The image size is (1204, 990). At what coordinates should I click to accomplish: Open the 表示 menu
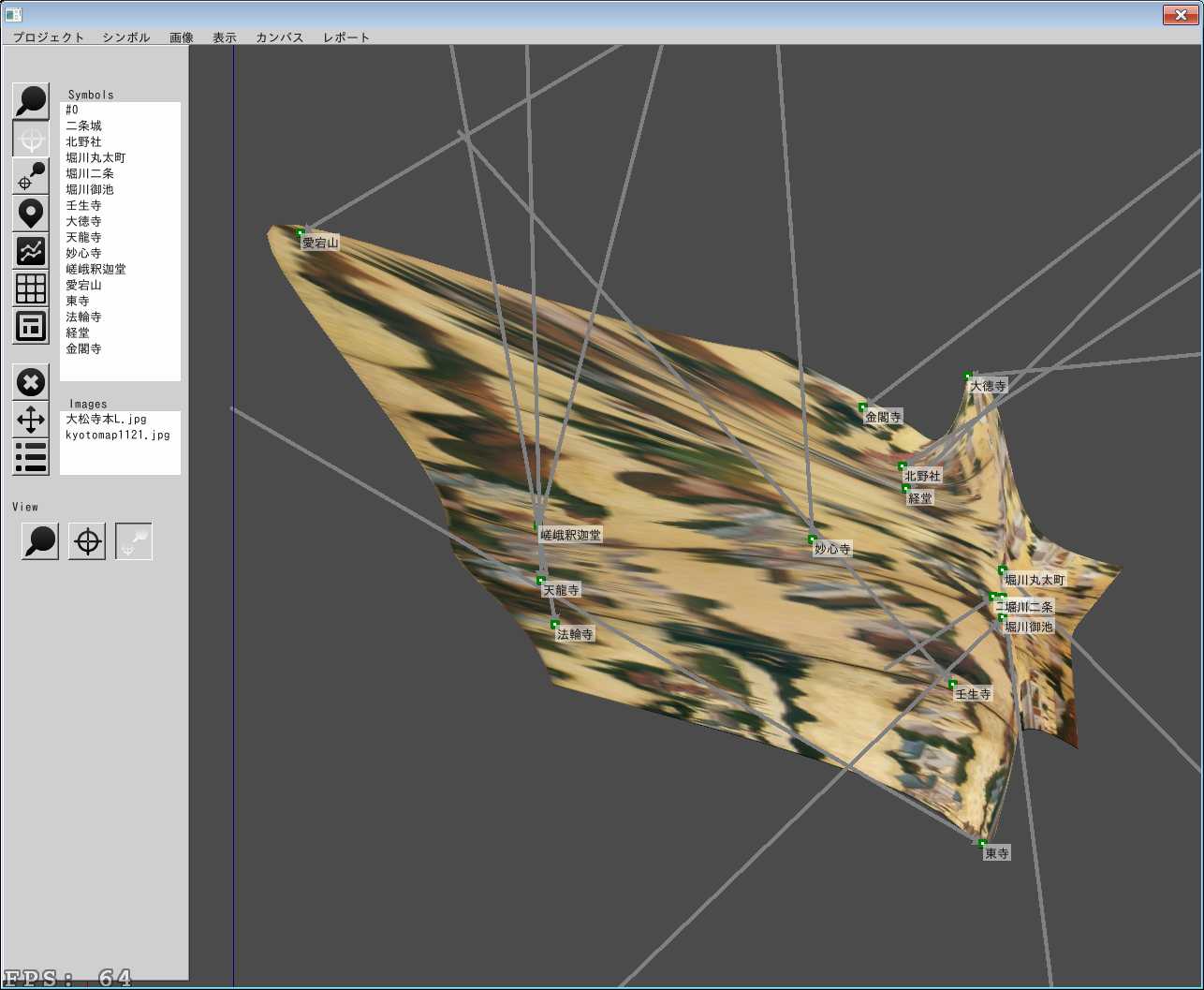pos(225,37)
